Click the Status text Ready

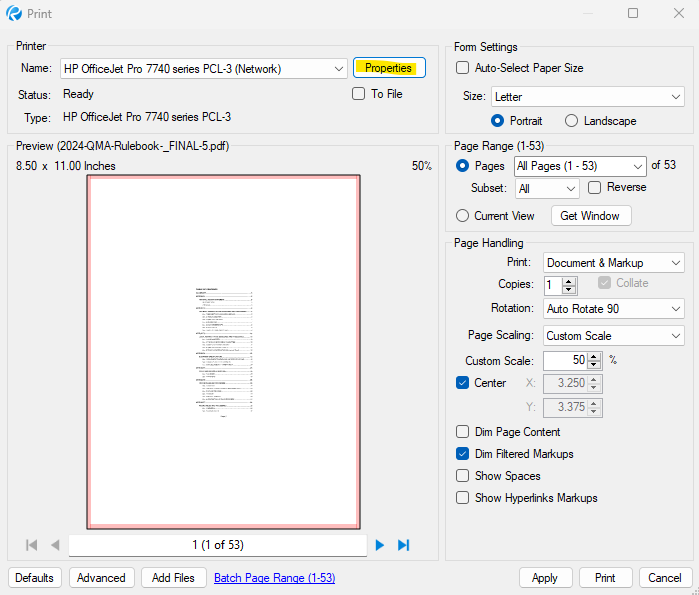pos(78,94)
